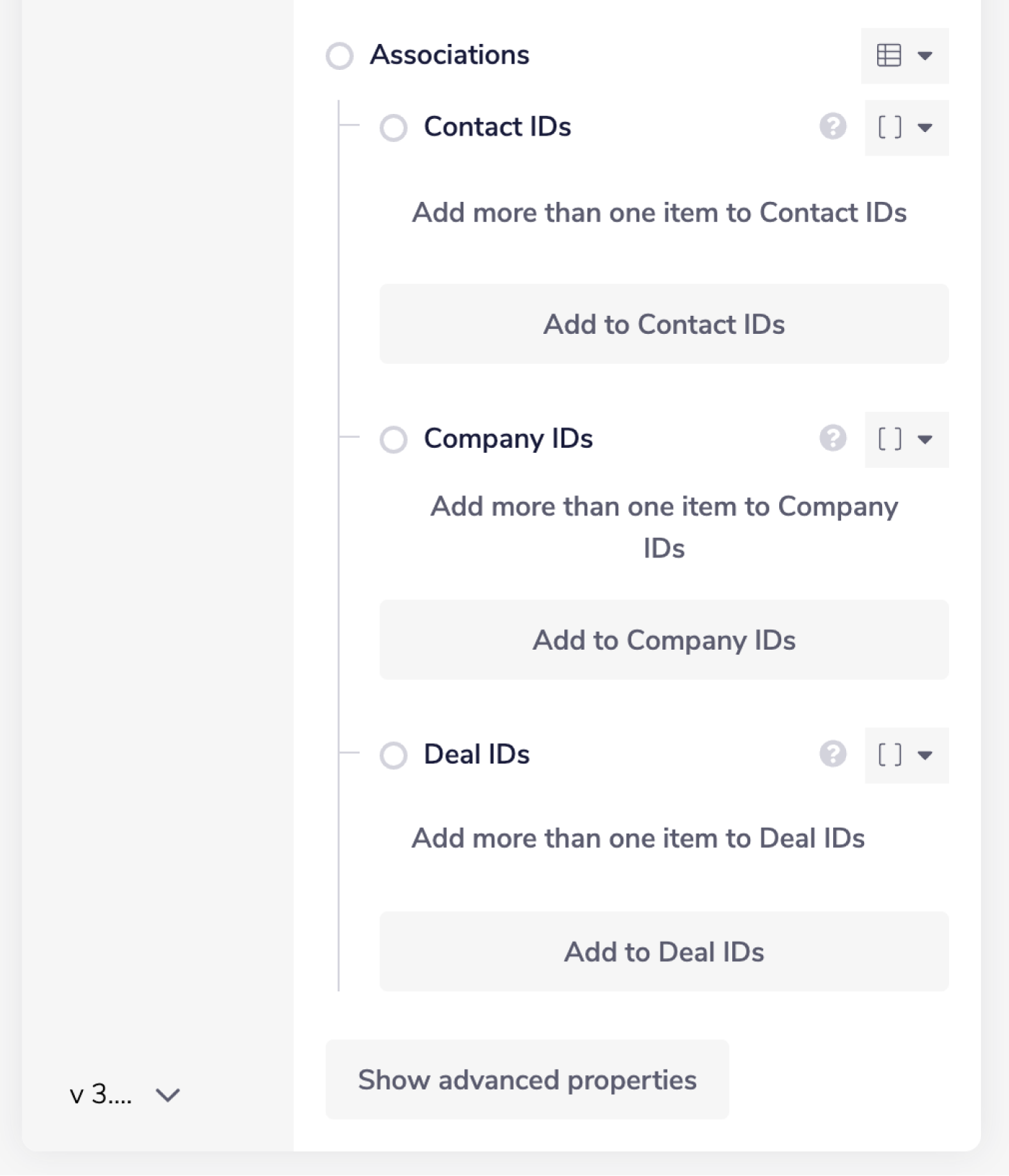Image resolution: width=1009 pixels, height=1176 pixels.
Task: Open the Company IDs type dropdown arrow
Action: 926,439
